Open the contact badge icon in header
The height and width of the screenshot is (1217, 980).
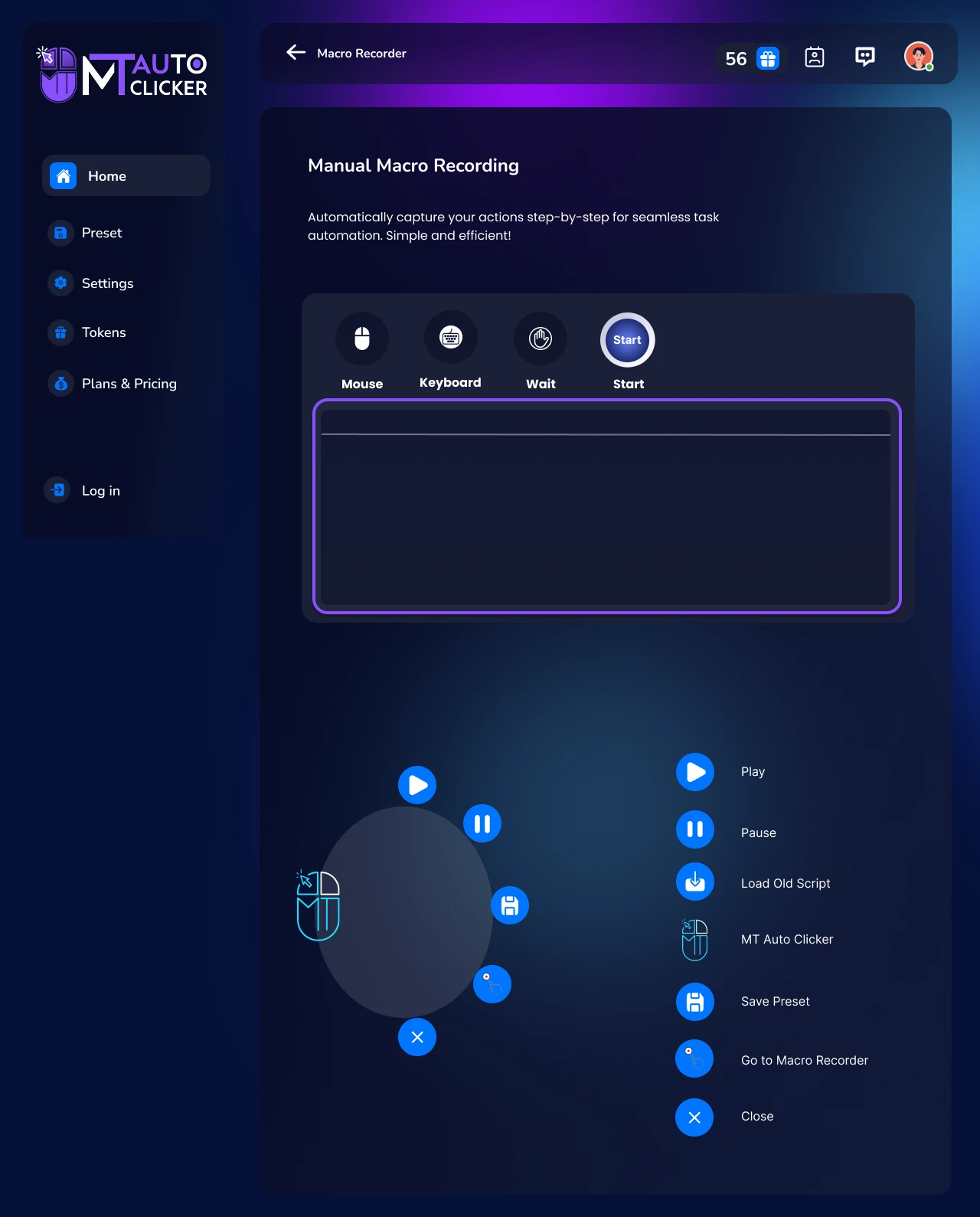[815, 57]
